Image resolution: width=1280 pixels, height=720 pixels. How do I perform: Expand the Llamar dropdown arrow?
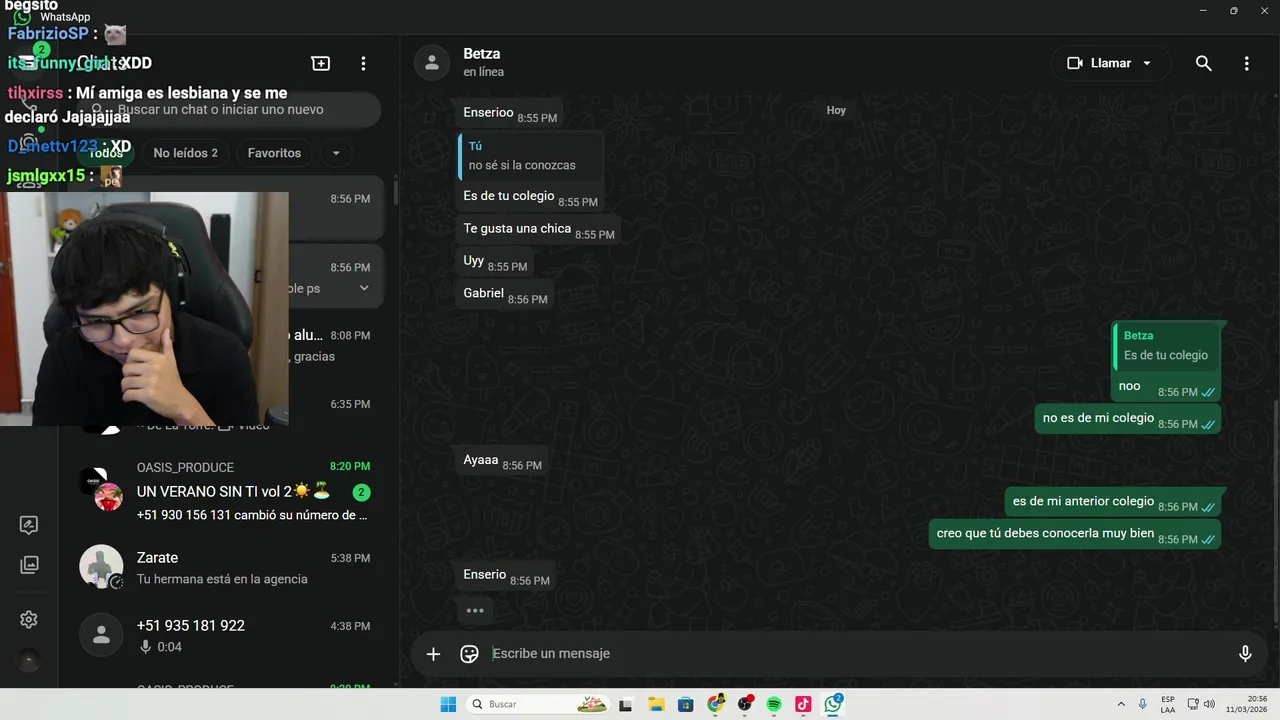pyautogui.click(x=1147, y=63)
